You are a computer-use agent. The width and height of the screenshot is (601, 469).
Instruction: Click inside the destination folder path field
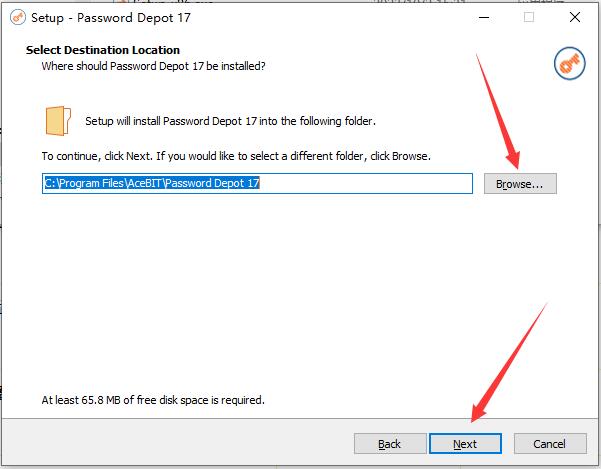click(257, 184)
